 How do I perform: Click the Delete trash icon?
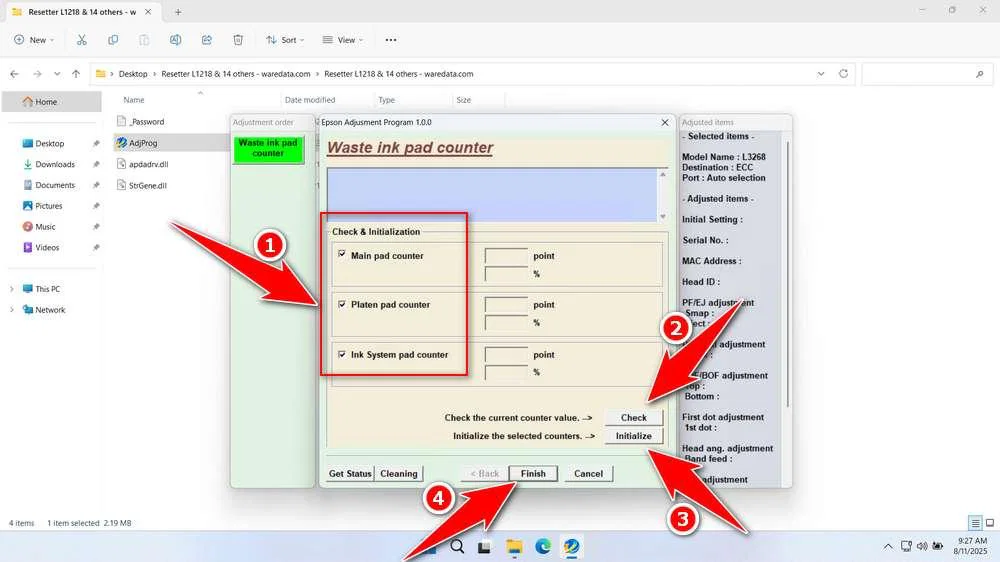[x=238, y=40]
